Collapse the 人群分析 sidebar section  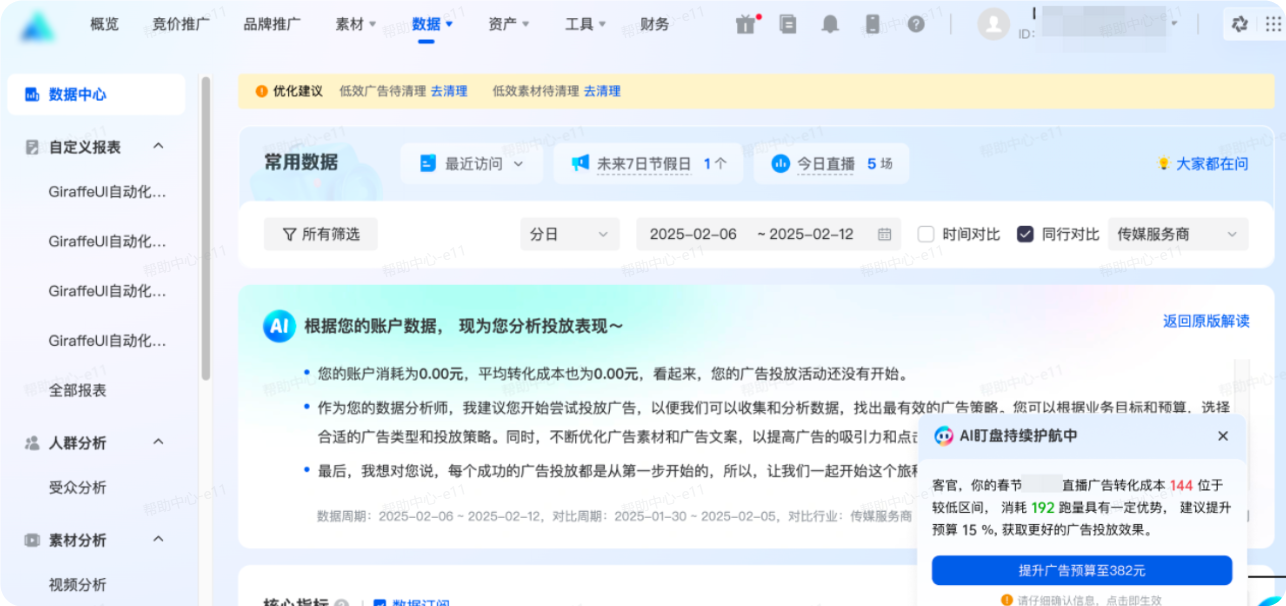tap(158, 441)
